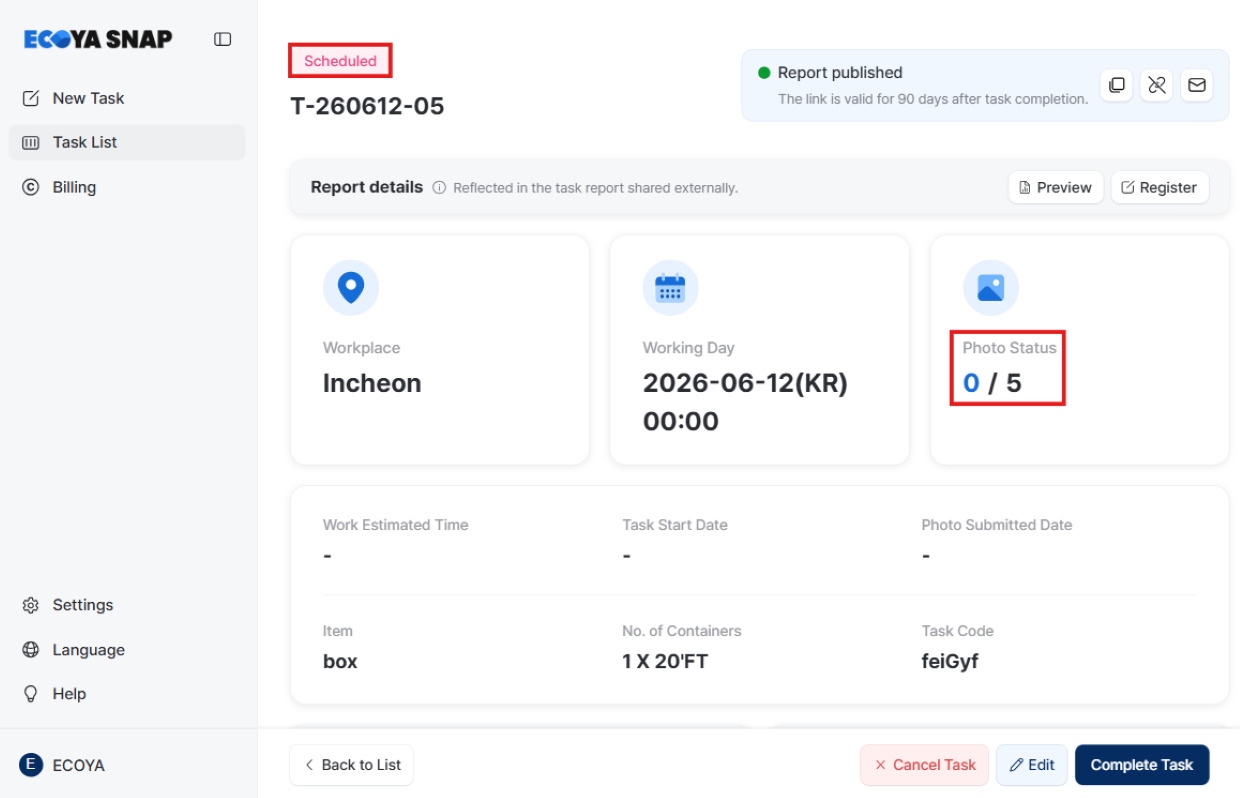1240x798 pixels.
Task: Go to Task List in the sidebar
Action: (127, 142)
